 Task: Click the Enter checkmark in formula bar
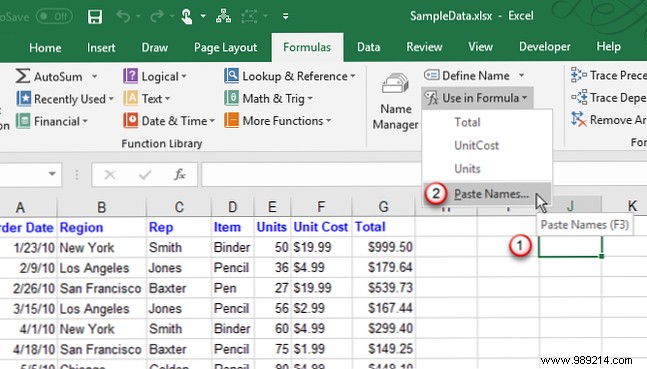[x=145, y=175]
